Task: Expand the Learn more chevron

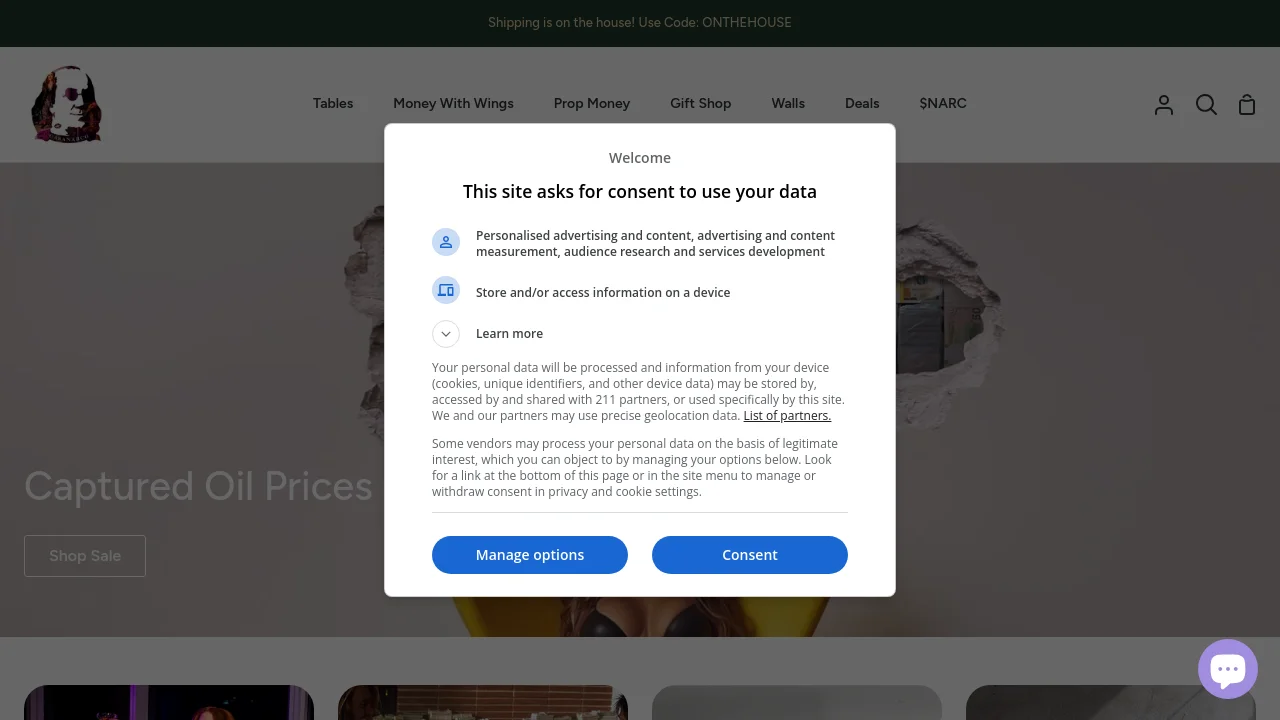Action: tap(446, 333)
